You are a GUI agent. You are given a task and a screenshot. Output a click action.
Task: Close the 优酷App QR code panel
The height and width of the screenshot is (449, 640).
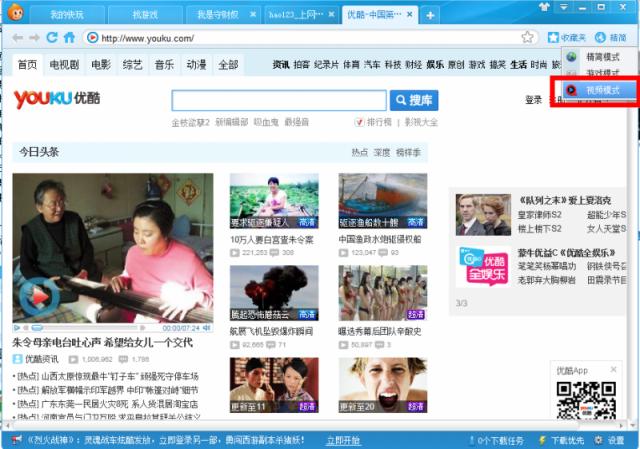[x=613, y=369]
